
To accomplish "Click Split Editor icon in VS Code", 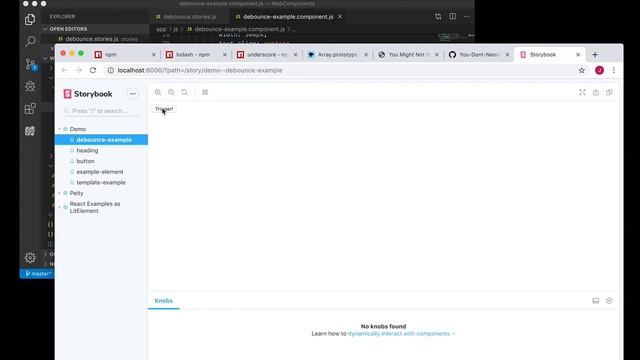I will tap(453, 16).
